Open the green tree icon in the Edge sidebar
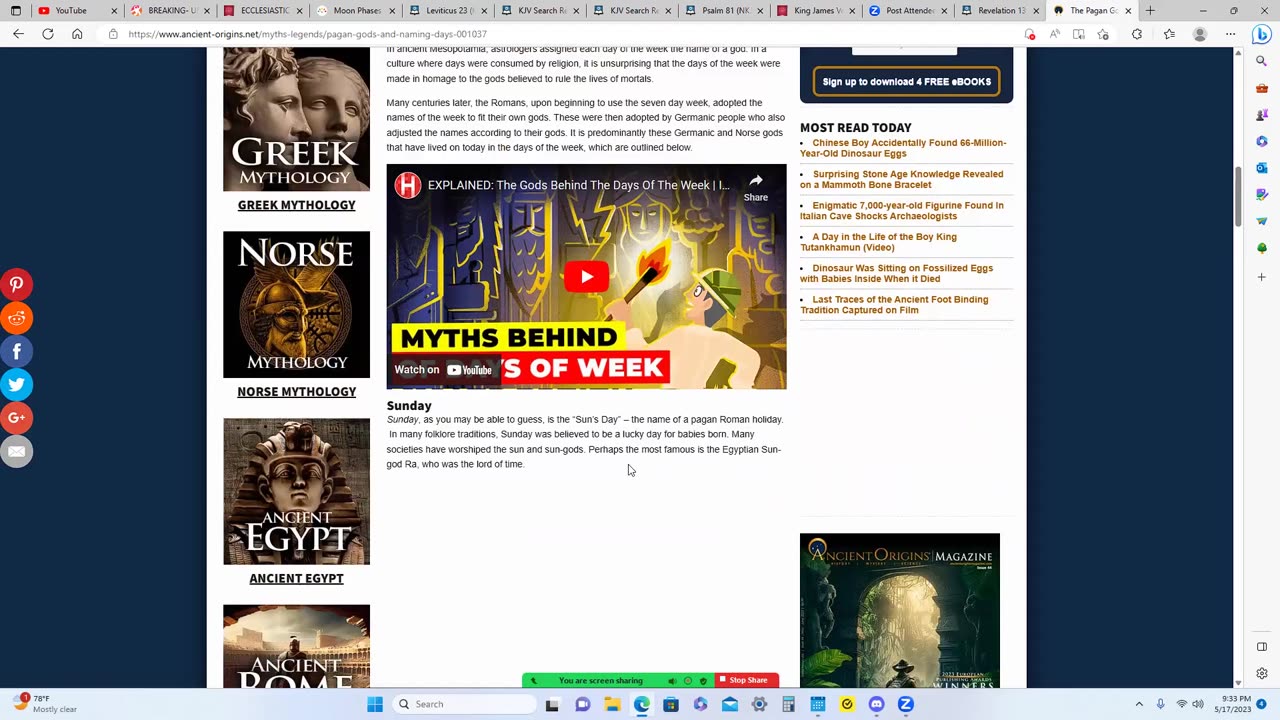Screen dimensions: 1280x720 click(x=1262, y=248)
